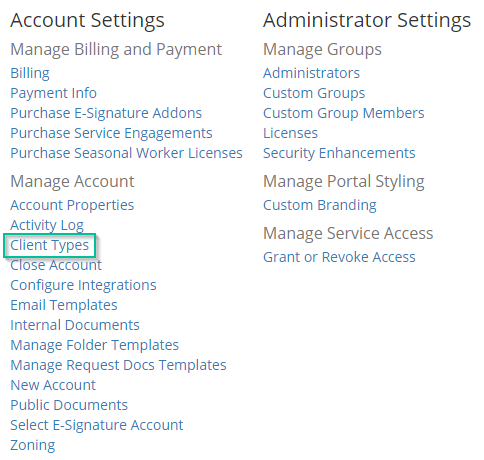Open Administrators under Manage Groups
Screen dimensions: 484x460
[311, 73]
